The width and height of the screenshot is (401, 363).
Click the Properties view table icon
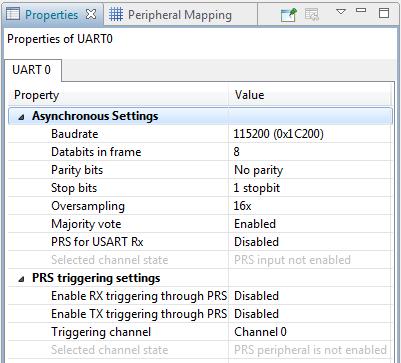(13, 14)
